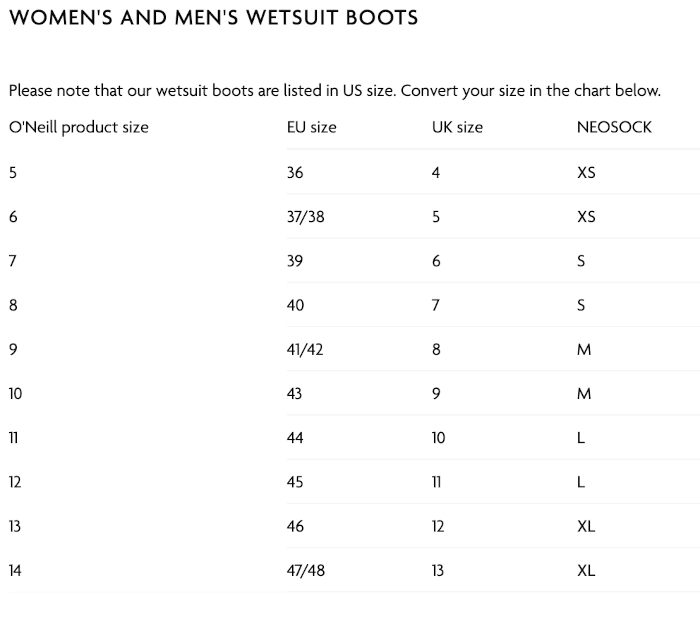Click the EU size 46 cell
The height and width of the screenshot is (629, 700).
click(295, 526)
